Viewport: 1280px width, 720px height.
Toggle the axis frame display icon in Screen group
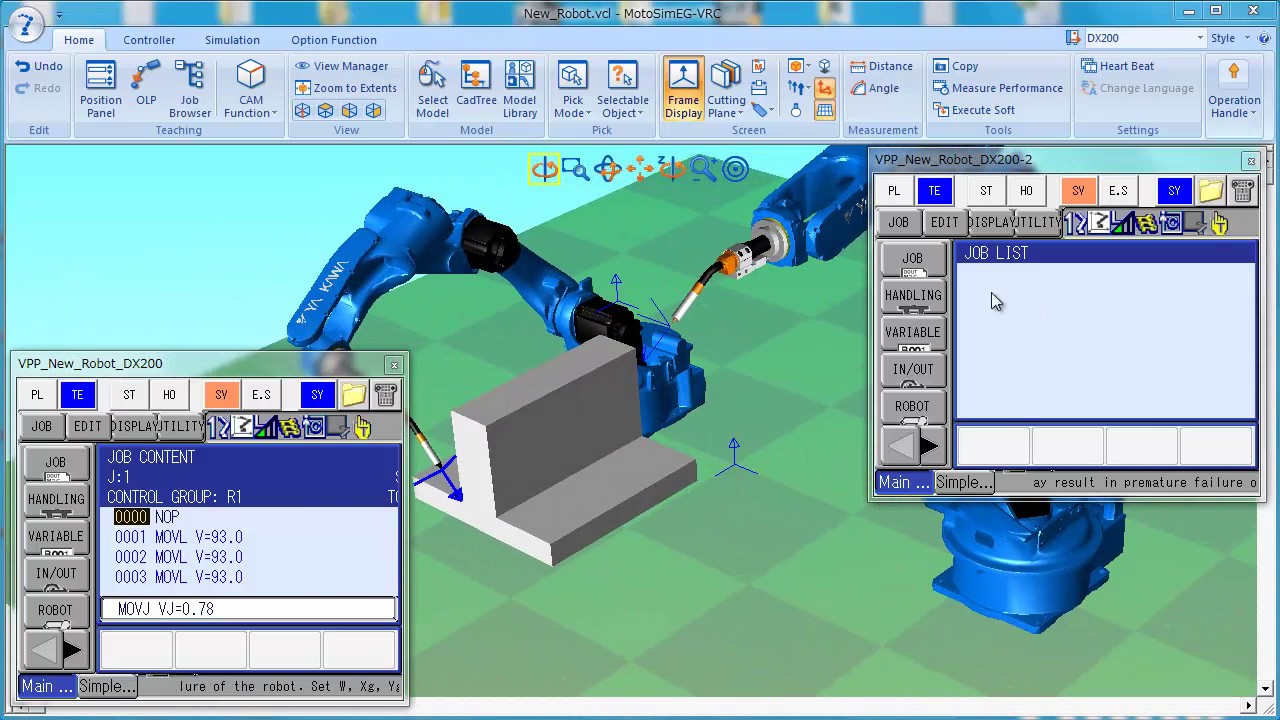(824, 88)
